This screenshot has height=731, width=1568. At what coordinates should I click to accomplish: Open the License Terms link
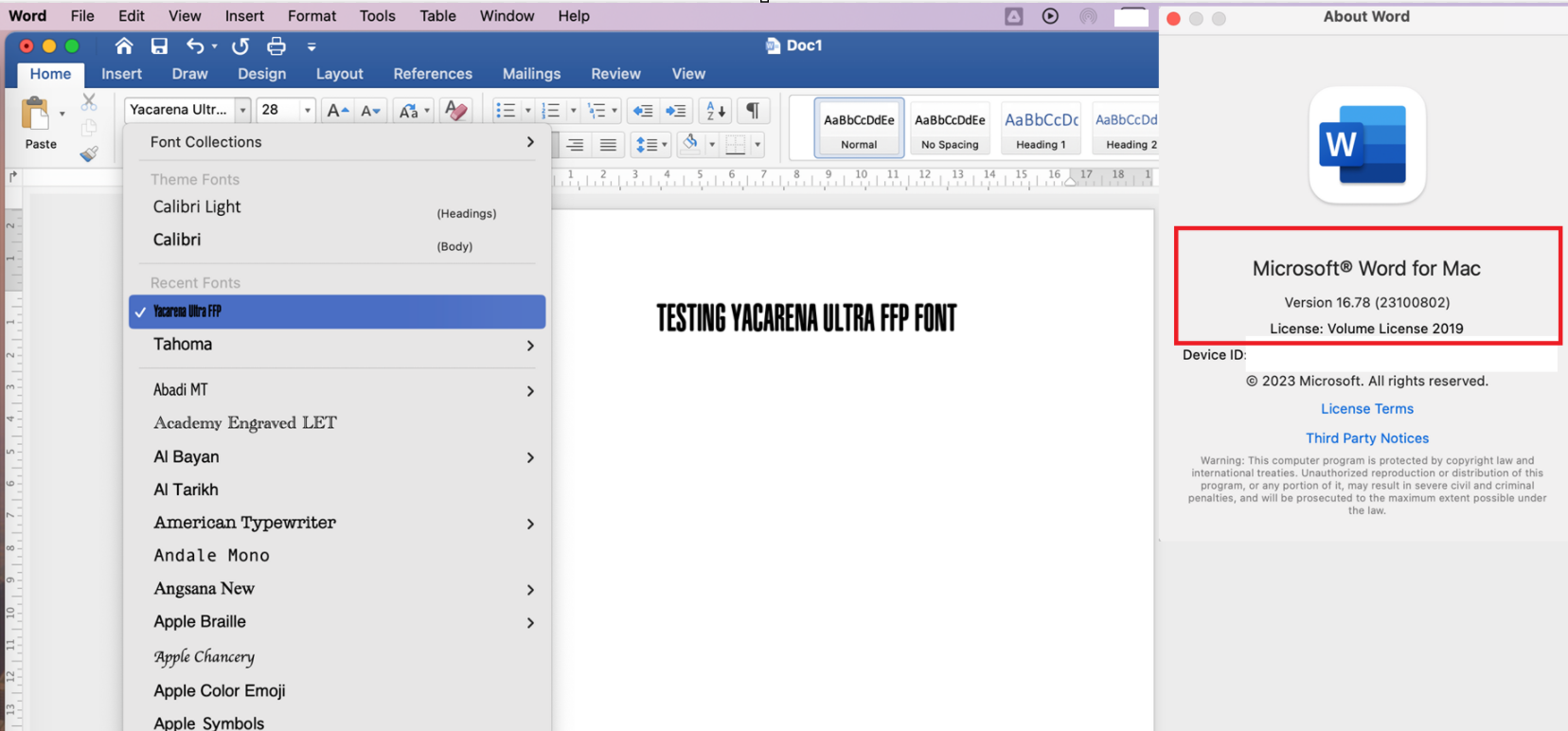click(x=1366, y=409)
